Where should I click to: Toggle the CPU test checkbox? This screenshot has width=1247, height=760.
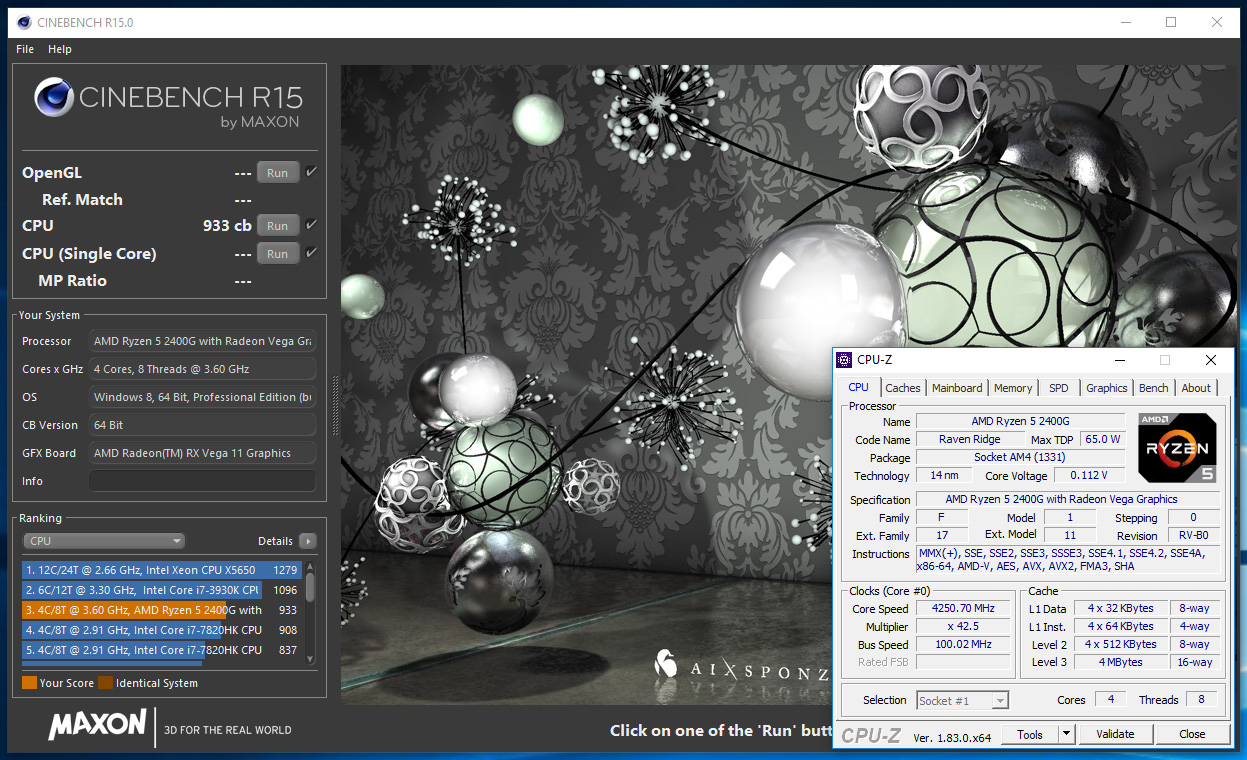click(x=311, y=225)
